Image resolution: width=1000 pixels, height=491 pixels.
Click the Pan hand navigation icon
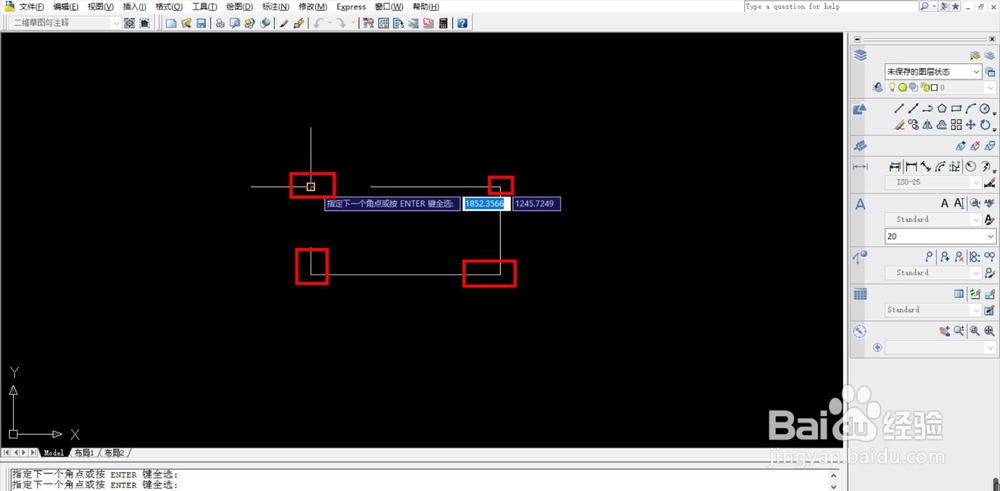[945, 331]
